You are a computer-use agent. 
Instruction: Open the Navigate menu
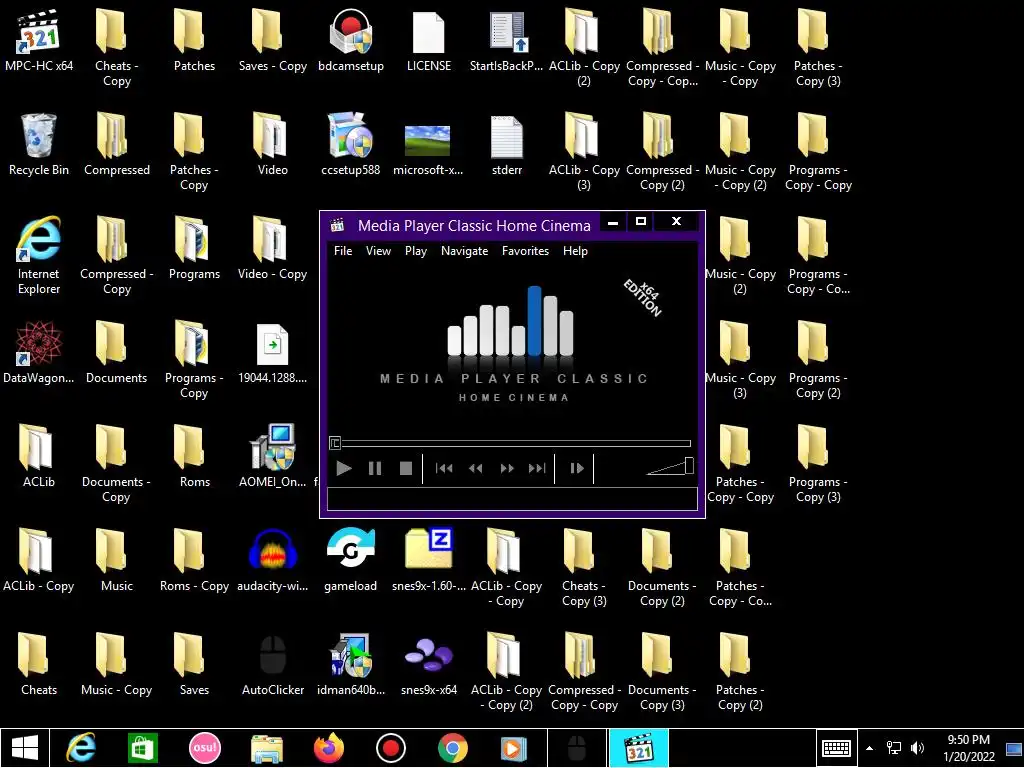click(464, 251)
